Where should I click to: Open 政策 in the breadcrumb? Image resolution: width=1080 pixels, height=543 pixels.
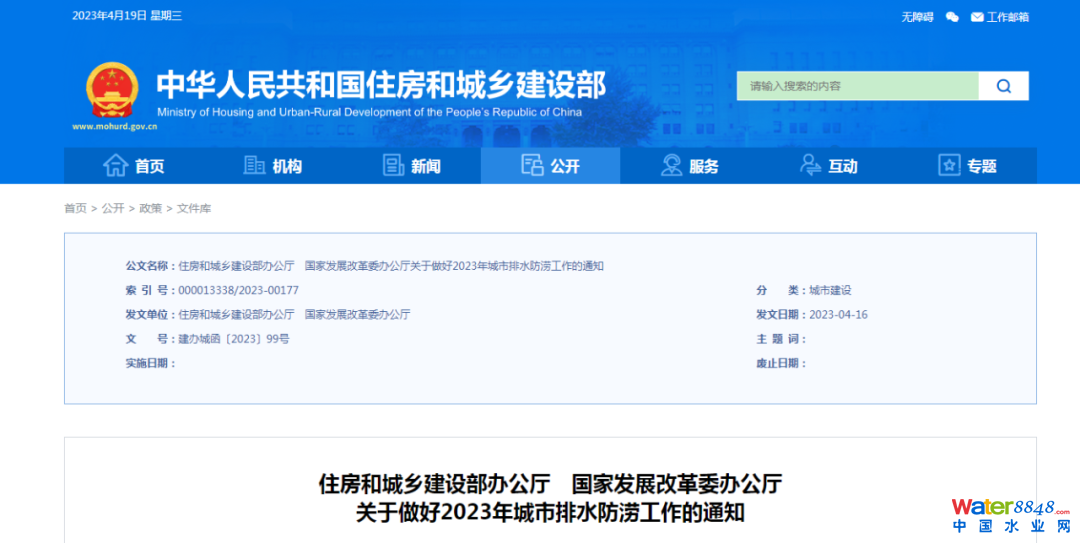150,208
